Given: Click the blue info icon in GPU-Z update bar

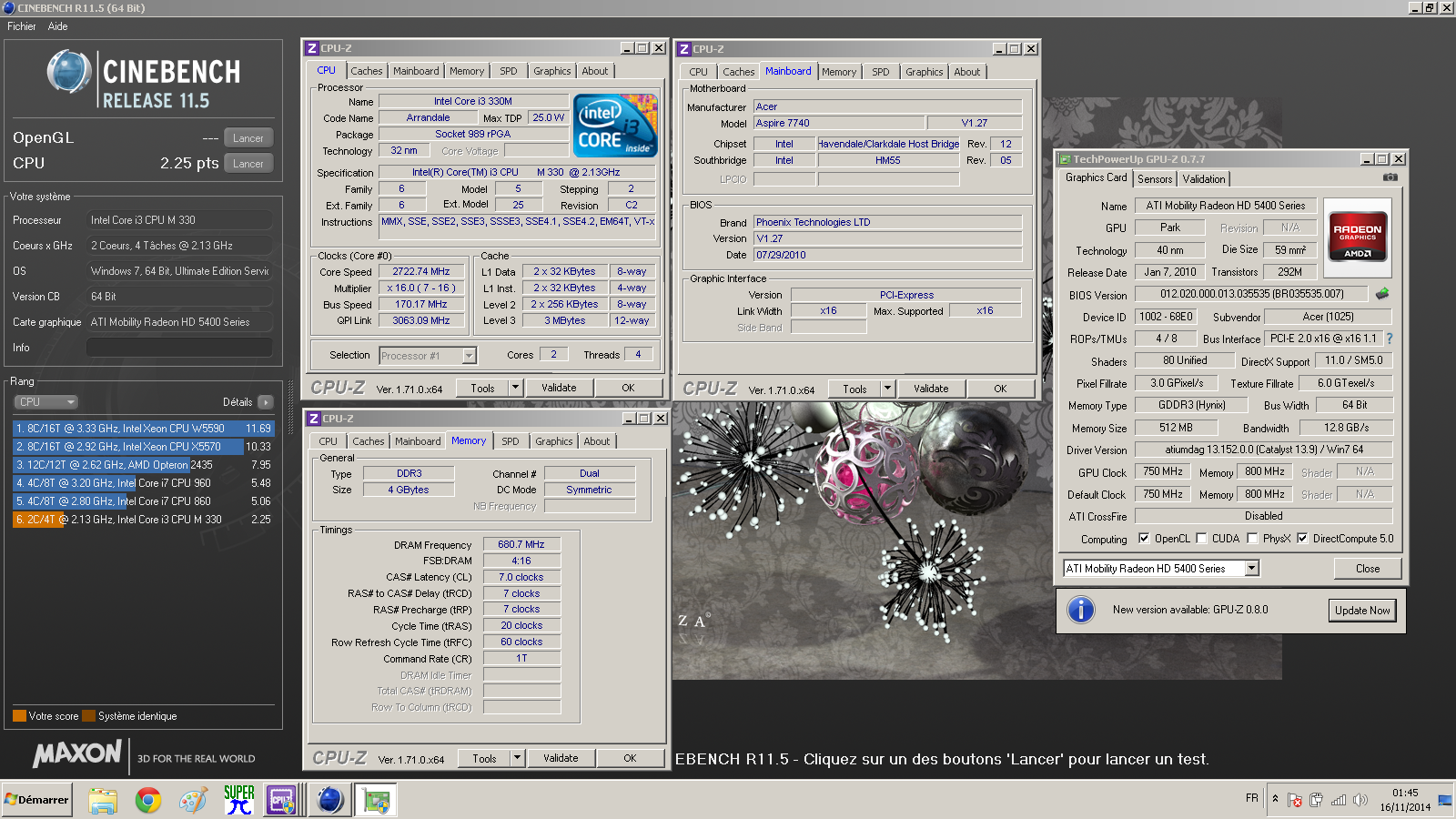Looking at the screenshot, I should [x=1081, y=609].
